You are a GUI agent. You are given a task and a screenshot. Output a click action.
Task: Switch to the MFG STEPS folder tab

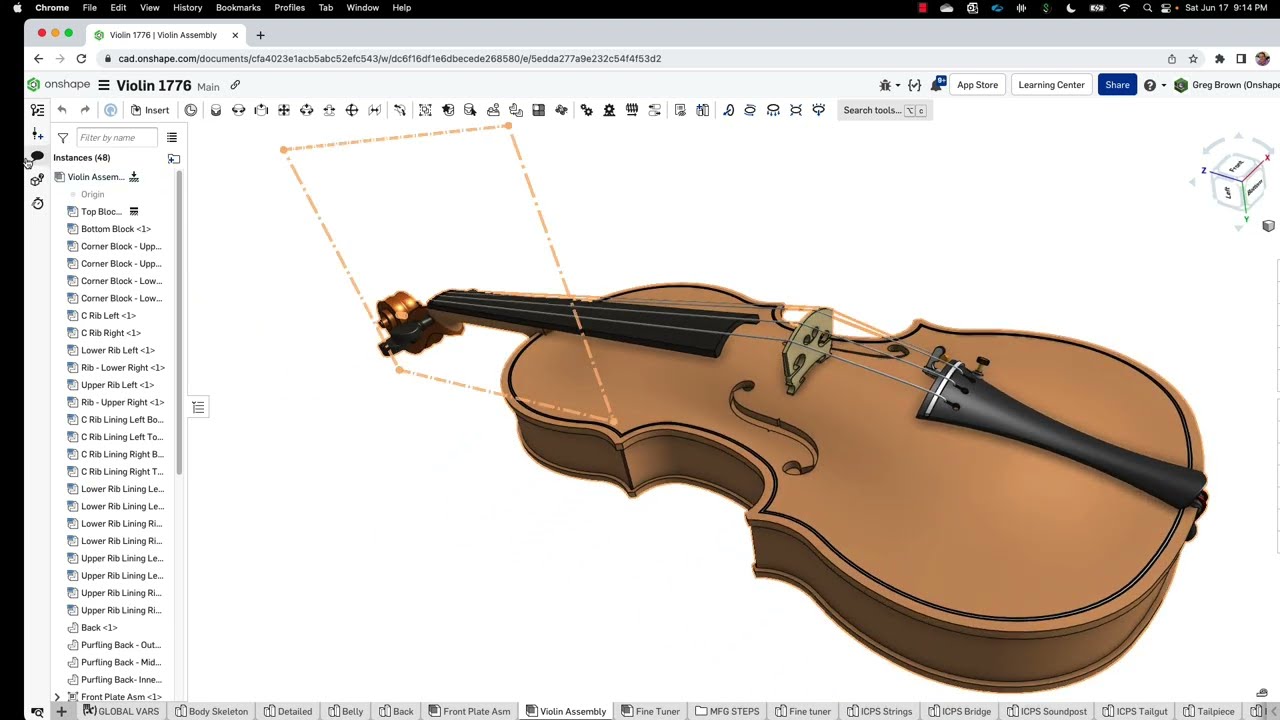click(x=727, y=711)
